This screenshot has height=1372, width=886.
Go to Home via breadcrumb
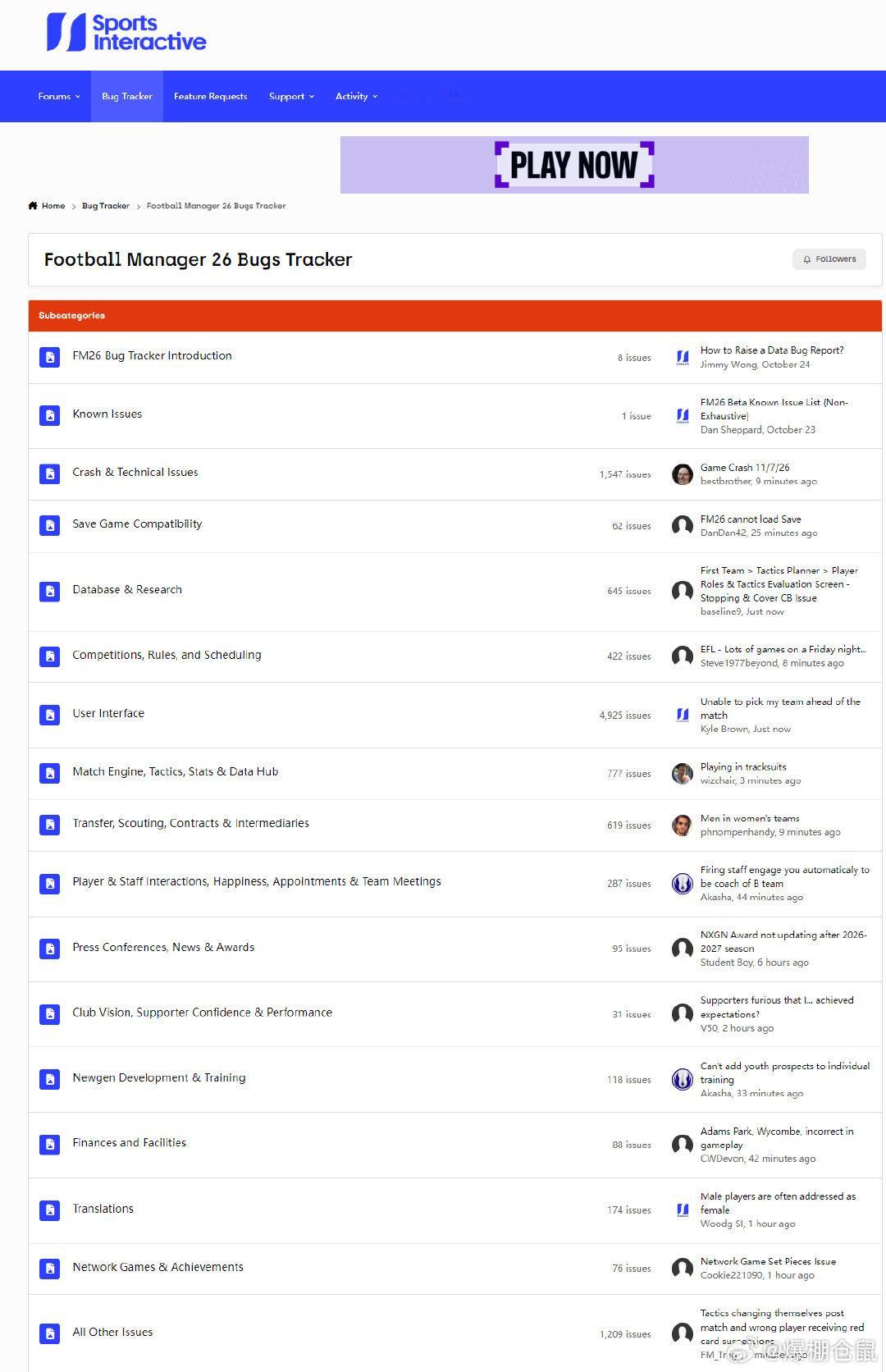pyautogui.click(x=47, y=206)
